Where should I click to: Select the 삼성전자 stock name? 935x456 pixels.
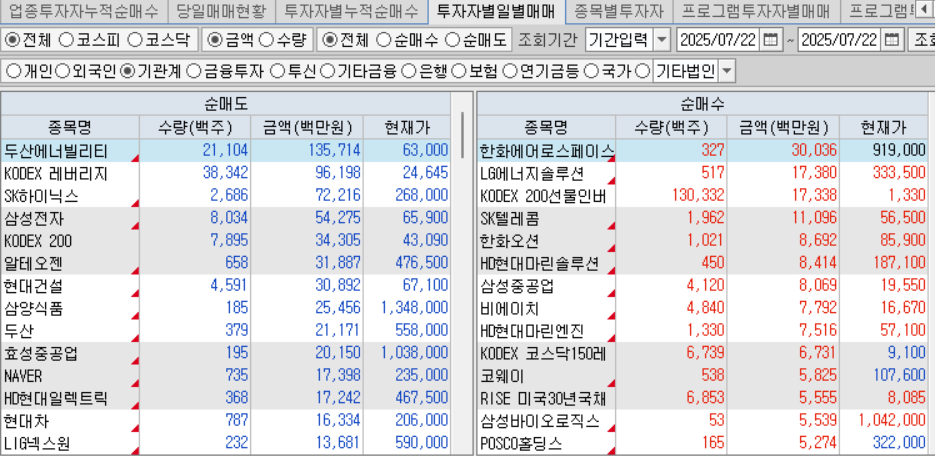[x=33, y=219]
